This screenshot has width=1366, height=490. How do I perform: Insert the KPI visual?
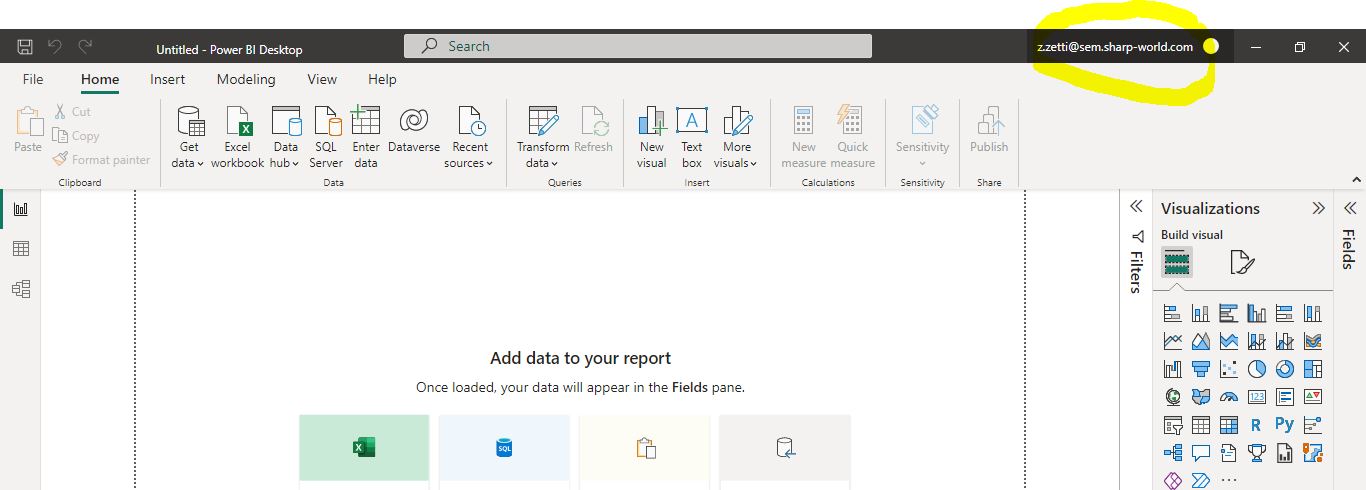[1313, 397]
